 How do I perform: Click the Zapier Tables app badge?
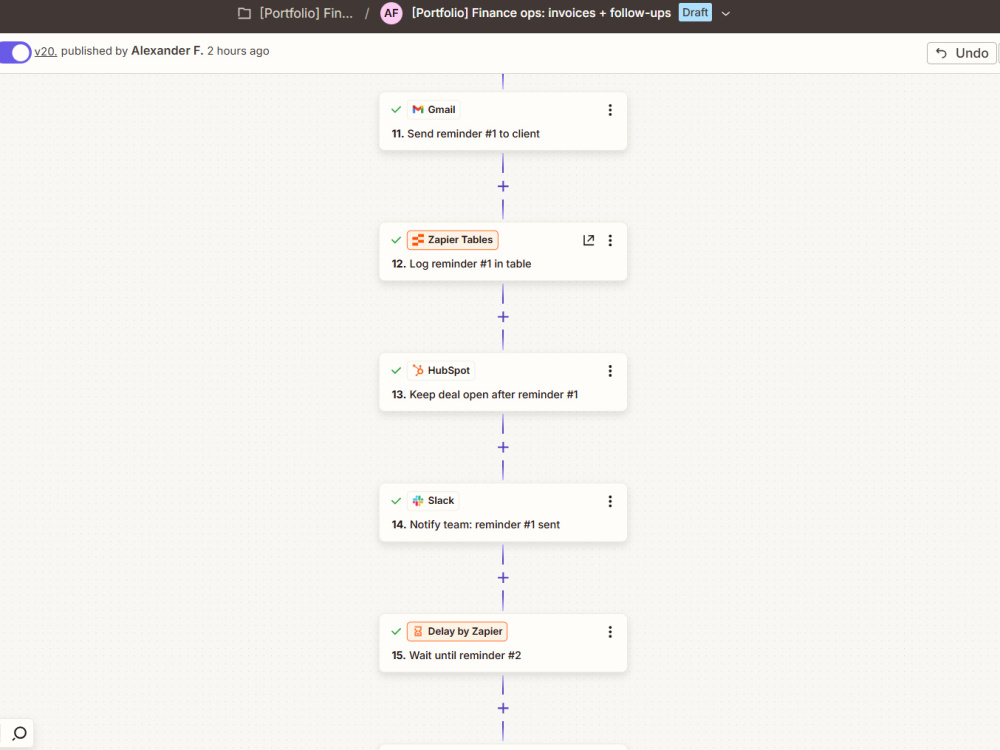452,240
